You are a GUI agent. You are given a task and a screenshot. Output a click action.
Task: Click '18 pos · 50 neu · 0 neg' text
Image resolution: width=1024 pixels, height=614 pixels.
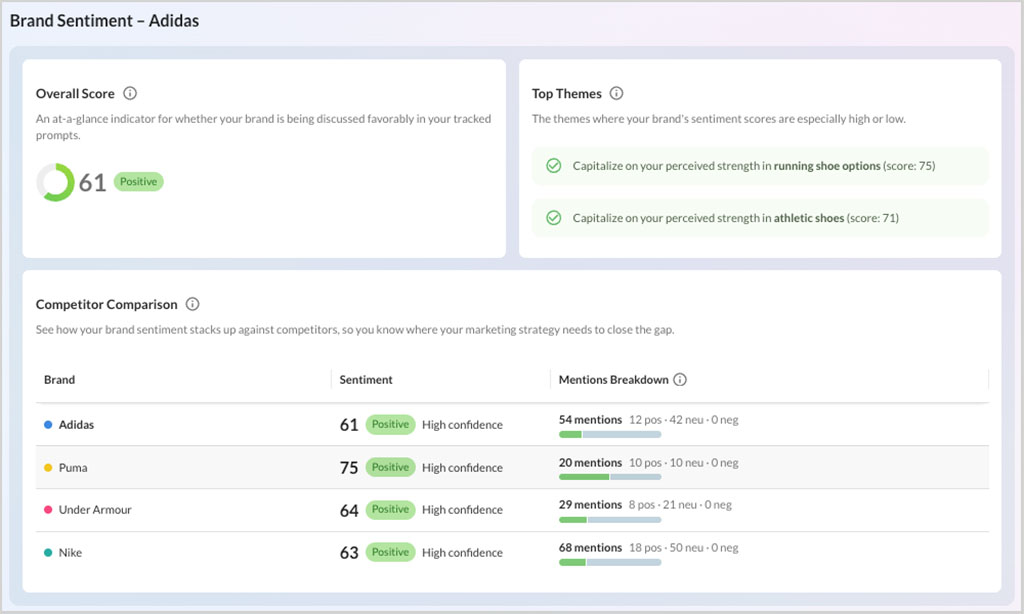[684, 547]
